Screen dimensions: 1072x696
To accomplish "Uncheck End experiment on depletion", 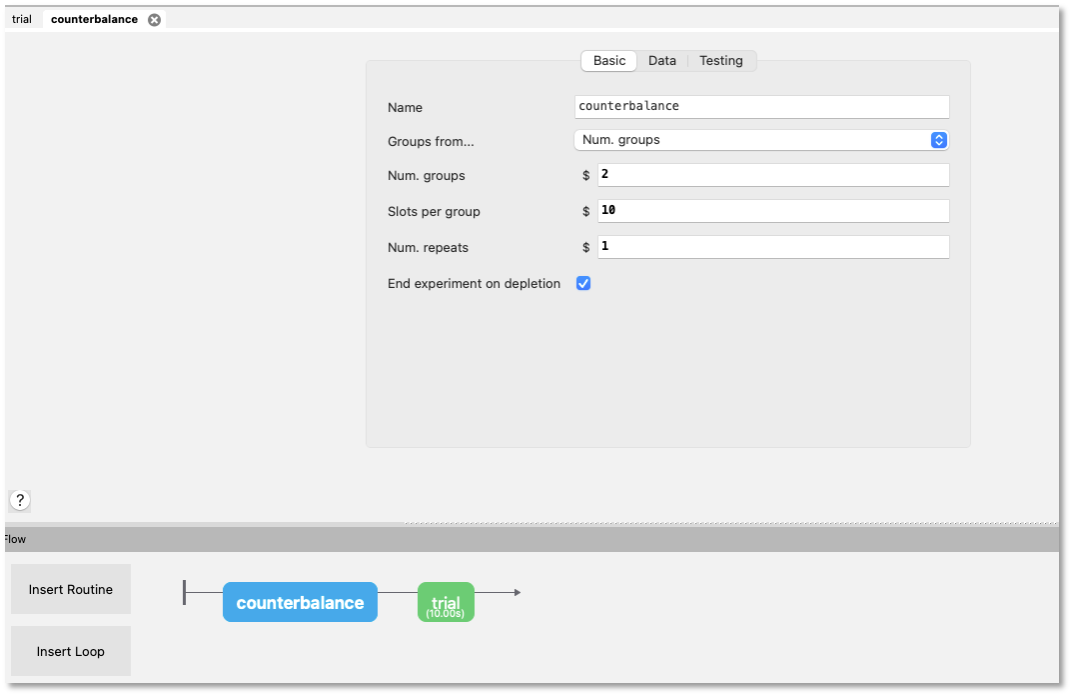I will tap(583, 283).
